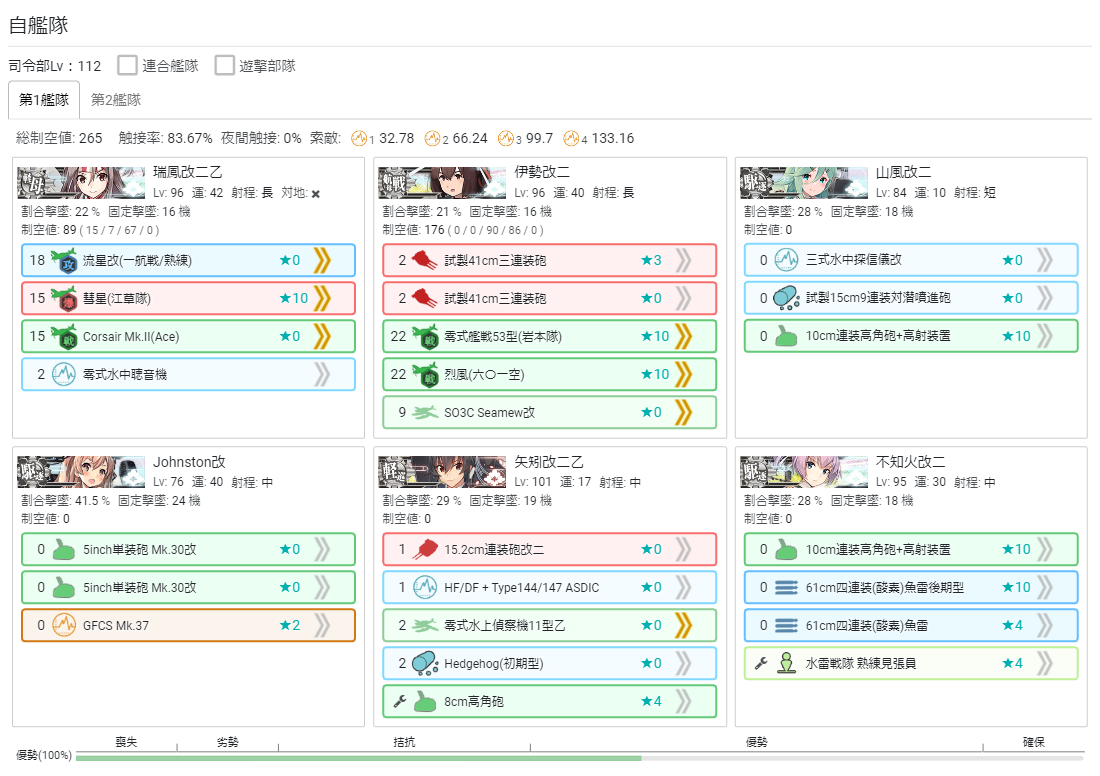The image size is (1100, 776).
Task: Click 不知火改二's 10cm連装高角砲 gun icon
Action: [x=786, y=549]
